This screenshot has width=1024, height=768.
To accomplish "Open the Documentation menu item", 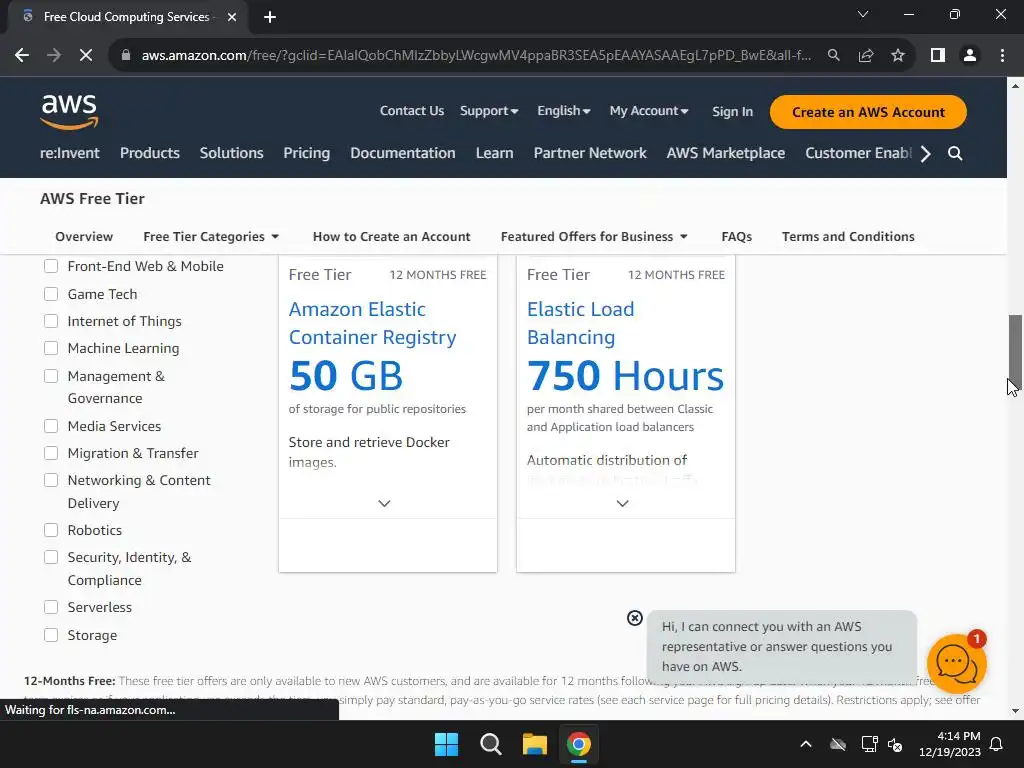I will coord(403,153).
